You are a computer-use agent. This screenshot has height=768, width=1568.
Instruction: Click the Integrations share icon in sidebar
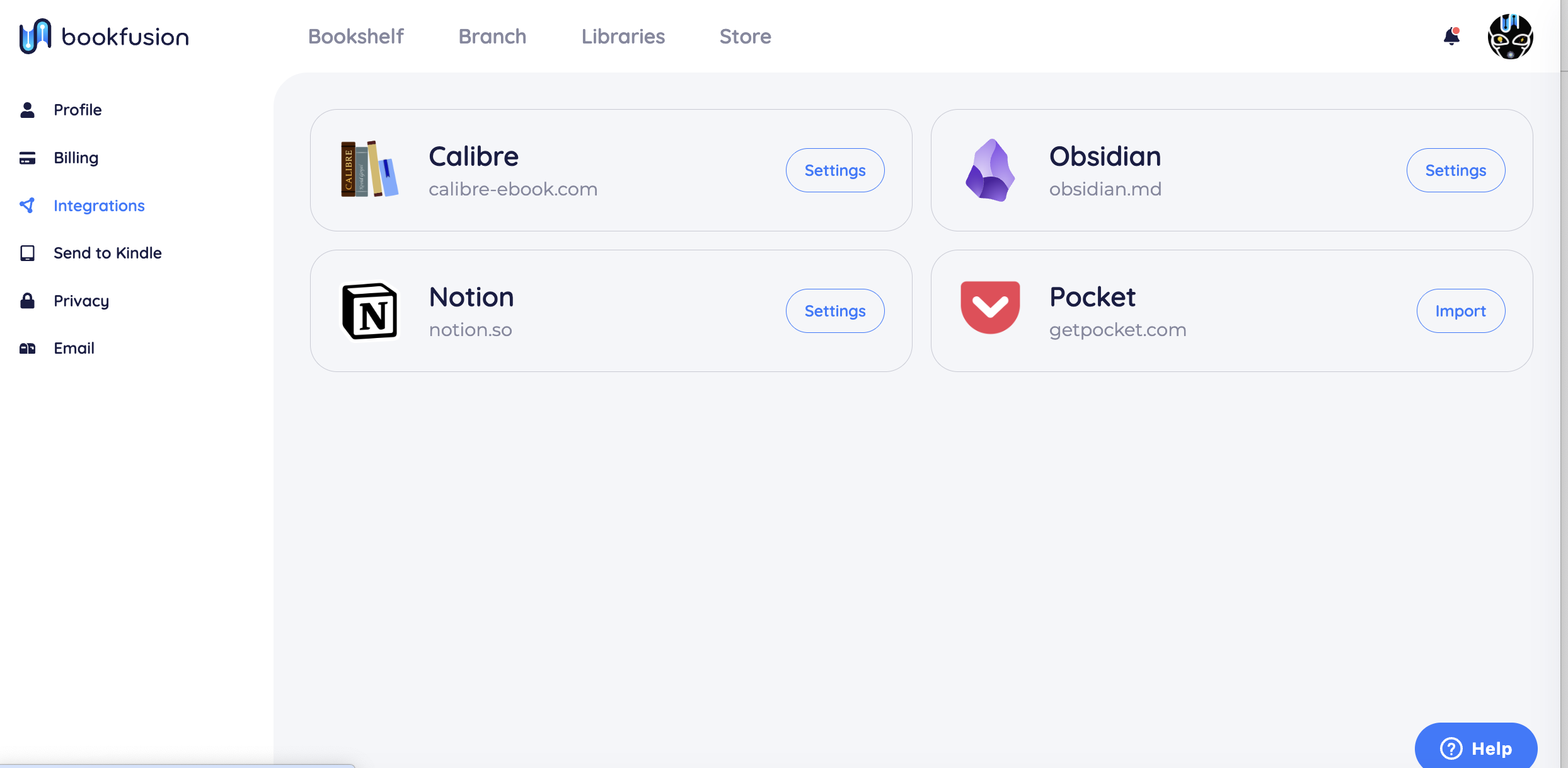click(x=27, y=206)
